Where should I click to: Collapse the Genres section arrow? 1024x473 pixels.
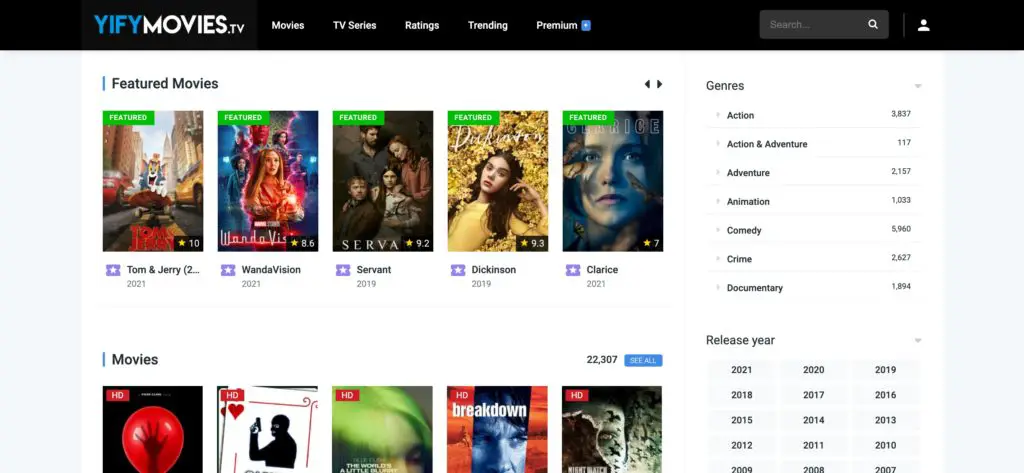(x=918, y=86)
